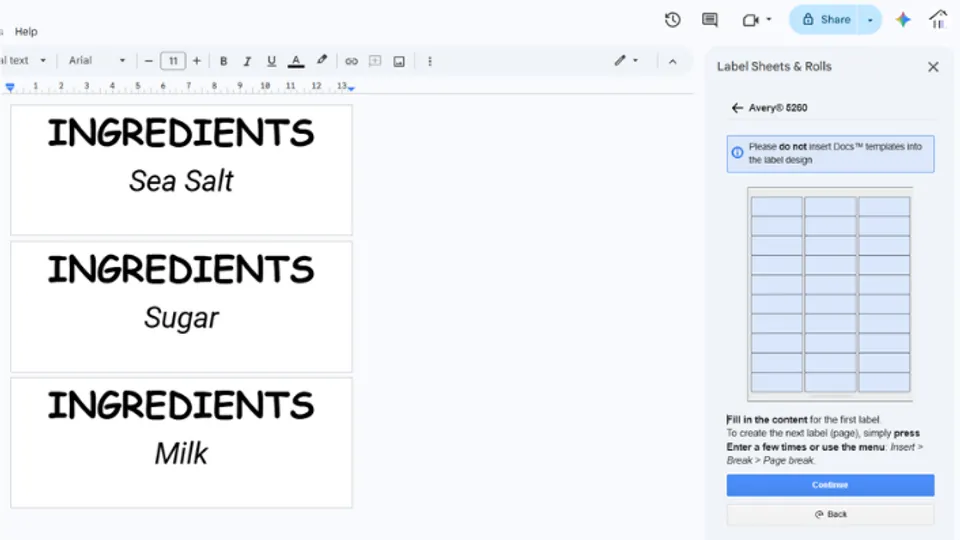The height and width of the screenshot is (540, 960).
Task: Open the more toolbar options dots
Action: tap(430, 61)
